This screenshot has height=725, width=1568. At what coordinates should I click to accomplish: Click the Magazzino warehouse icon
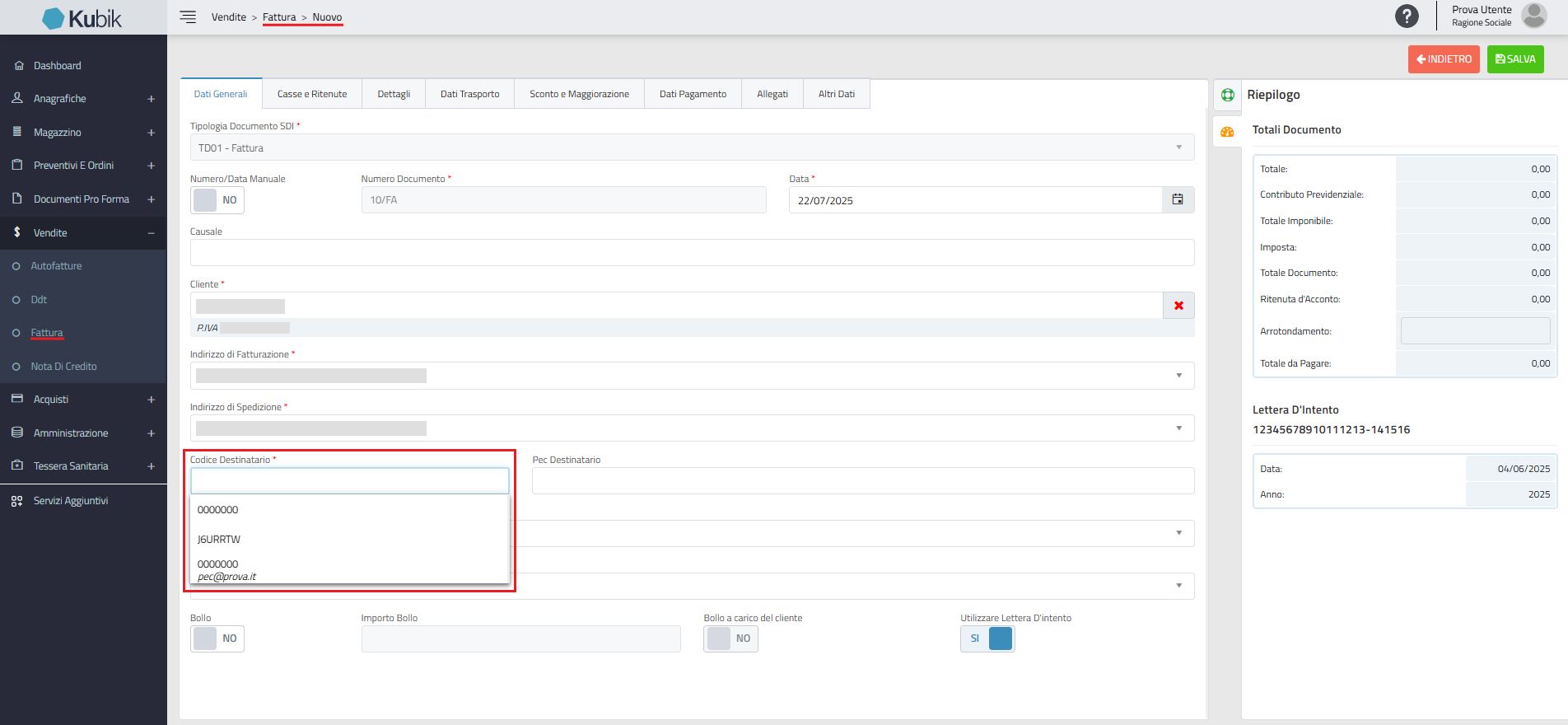(17, 132)
